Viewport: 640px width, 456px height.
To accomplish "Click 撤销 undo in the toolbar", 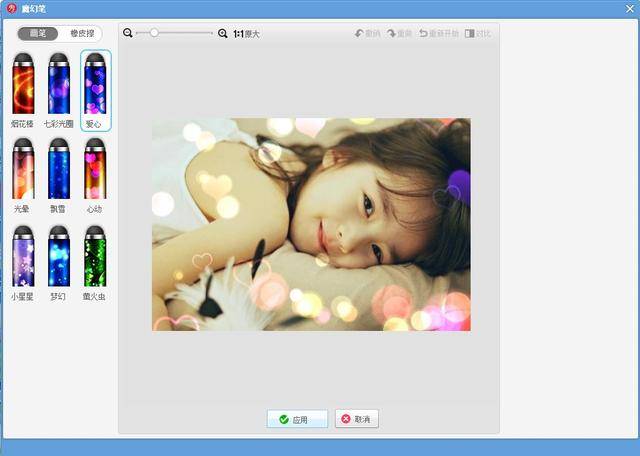I will click(367, 33).
